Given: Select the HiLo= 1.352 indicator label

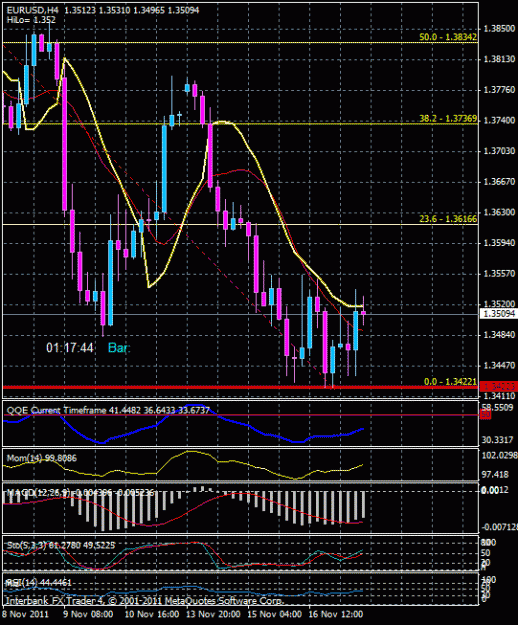Looking at the screenshot, I should 31,20.
